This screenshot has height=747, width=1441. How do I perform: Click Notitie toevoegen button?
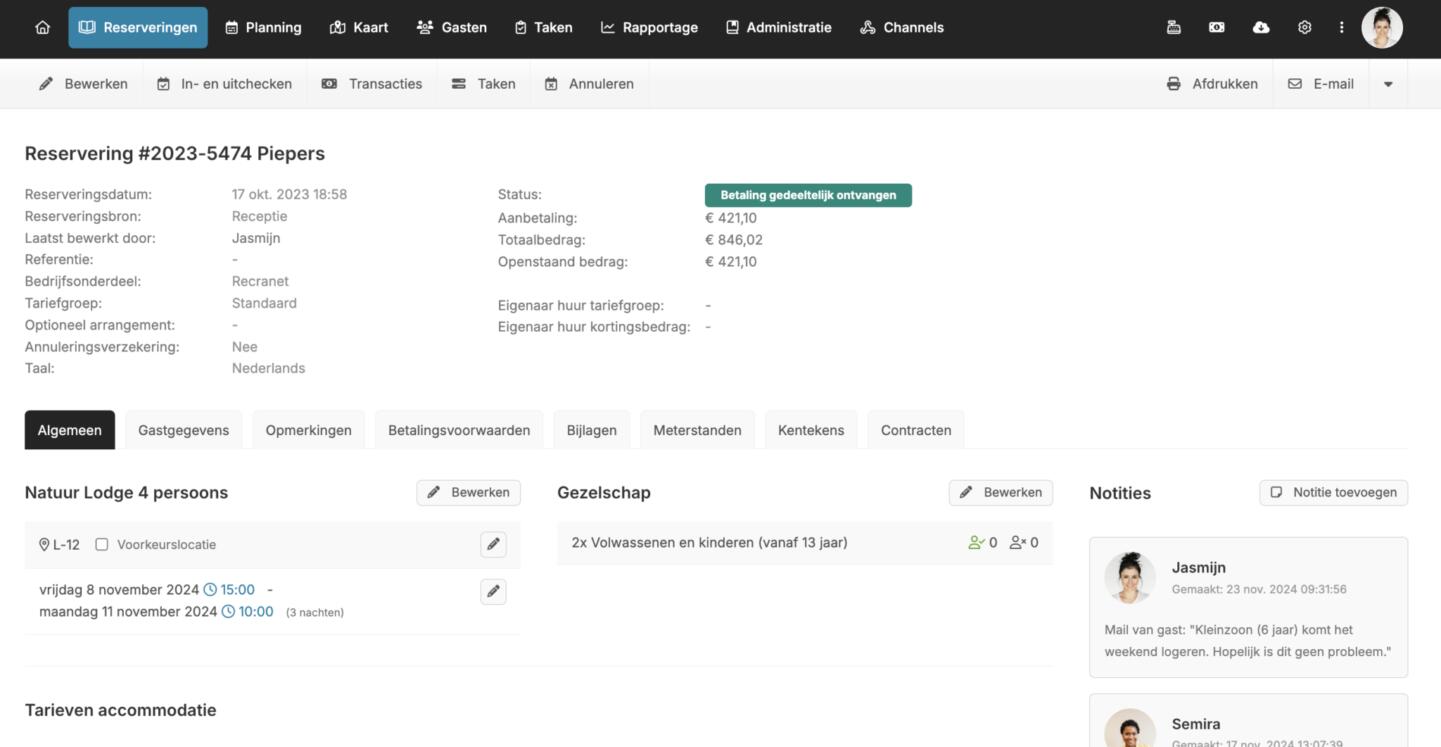(x=1333, y=492)
